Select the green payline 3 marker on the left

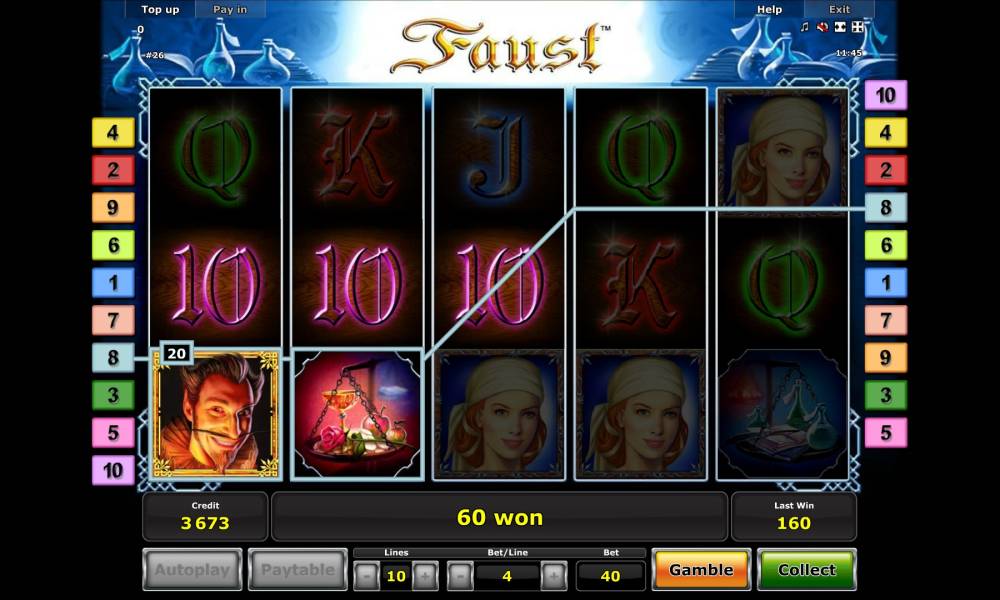tap(113, 395)
